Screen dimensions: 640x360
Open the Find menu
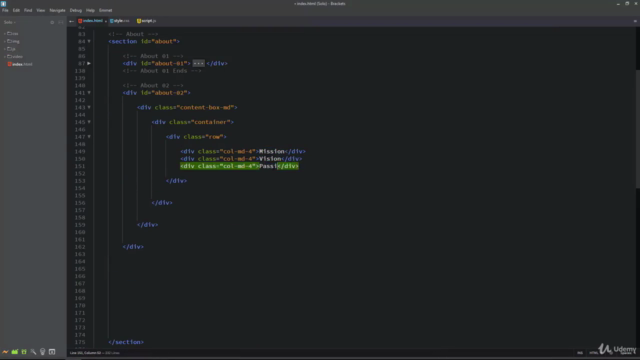(28, 10)
